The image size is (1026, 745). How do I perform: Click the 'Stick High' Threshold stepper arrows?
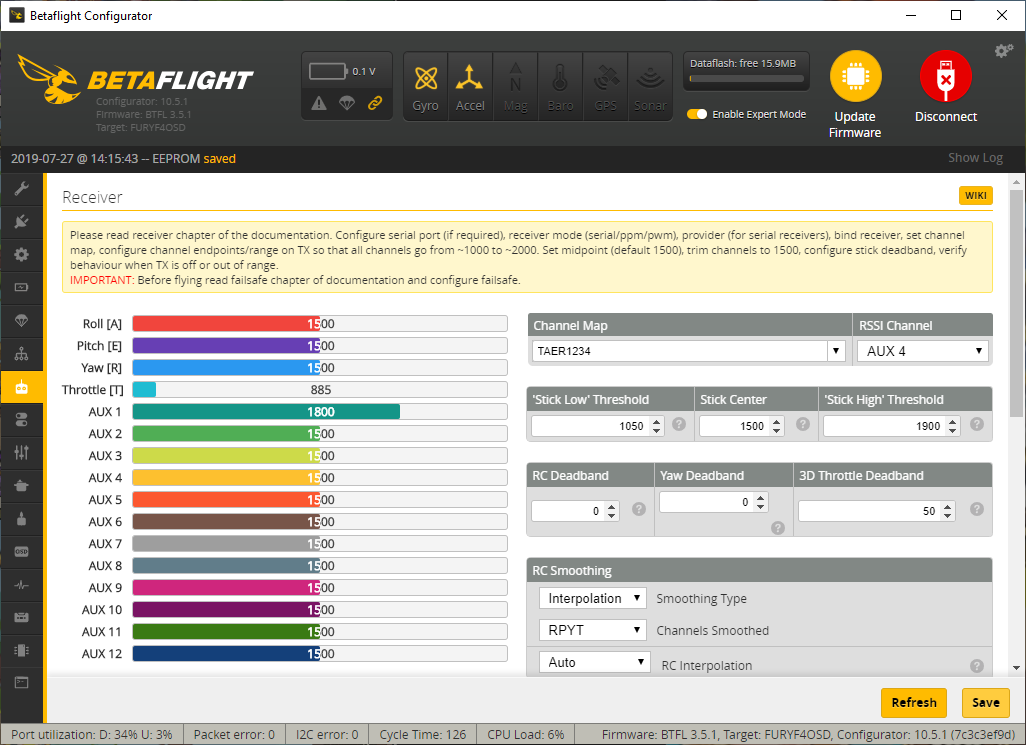[953, 426]
